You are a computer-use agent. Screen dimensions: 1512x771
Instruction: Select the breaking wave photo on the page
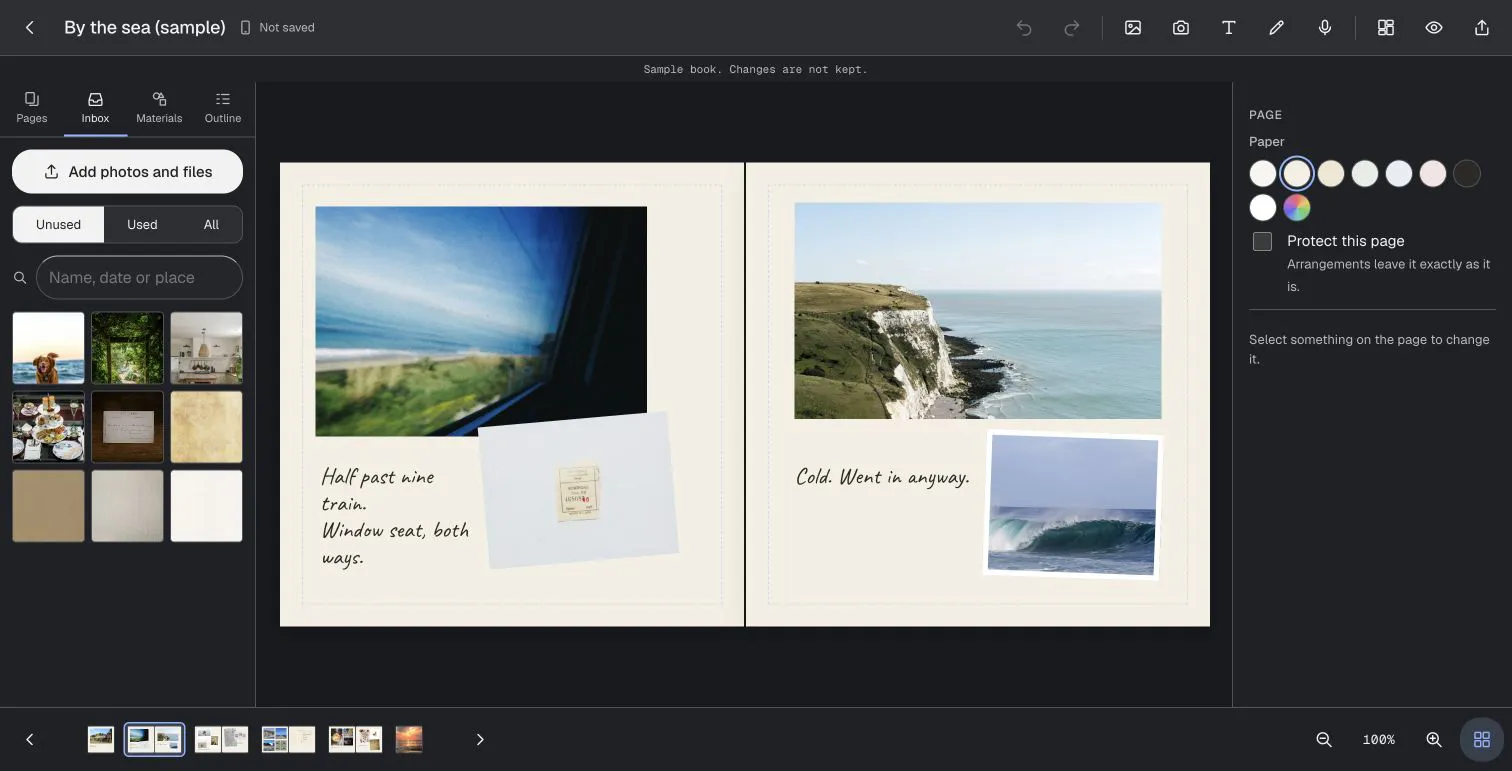click(x=1073, y=505)
